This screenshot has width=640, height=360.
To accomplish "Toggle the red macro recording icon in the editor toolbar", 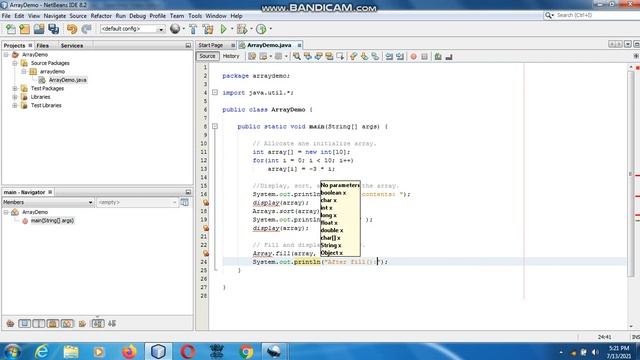I will click(x=413, y=57).
